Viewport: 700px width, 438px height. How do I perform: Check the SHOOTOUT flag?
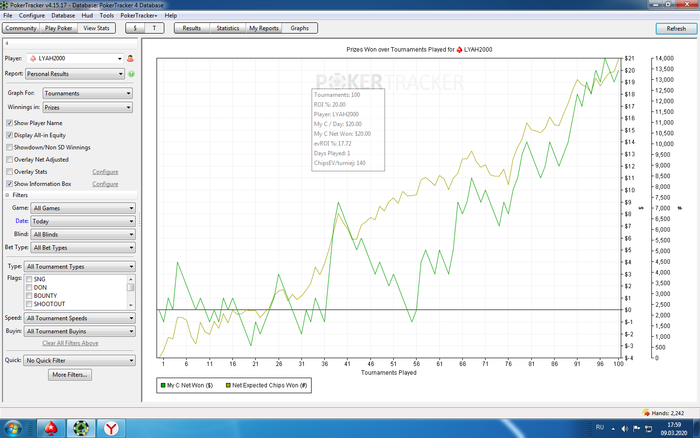(29, 304)
